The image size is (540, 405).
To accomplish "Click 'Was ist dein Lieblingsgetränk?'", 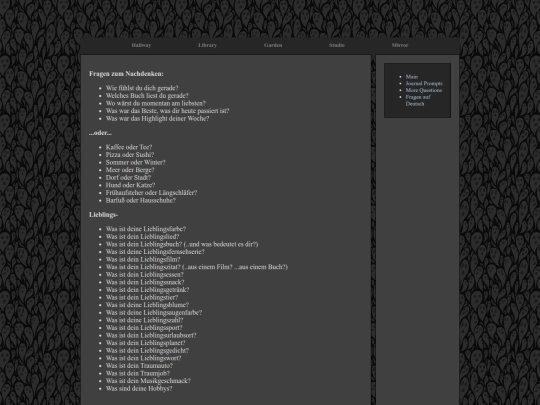I will tap(147, 290).
